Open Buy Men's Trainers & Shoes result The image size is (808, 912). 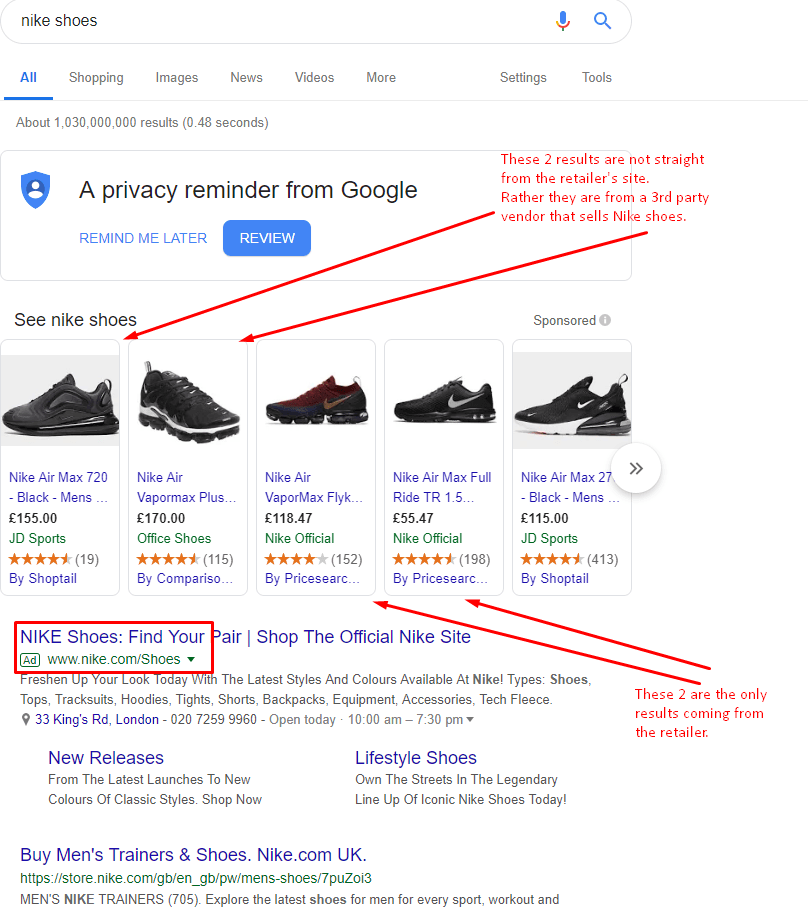(x=194, y=855)
